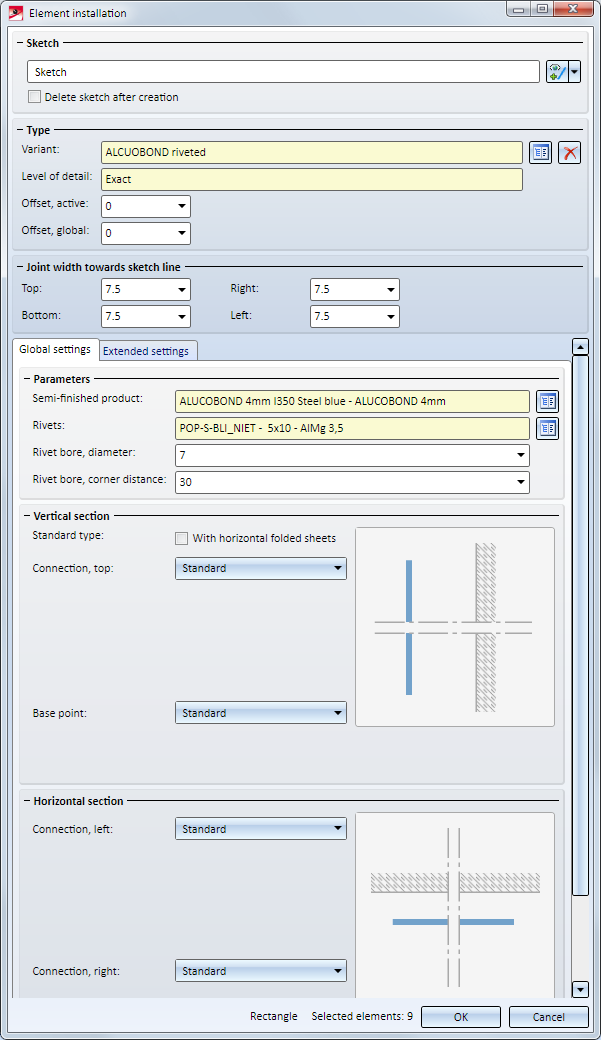Click the Sketch name input field

(283, 72)
